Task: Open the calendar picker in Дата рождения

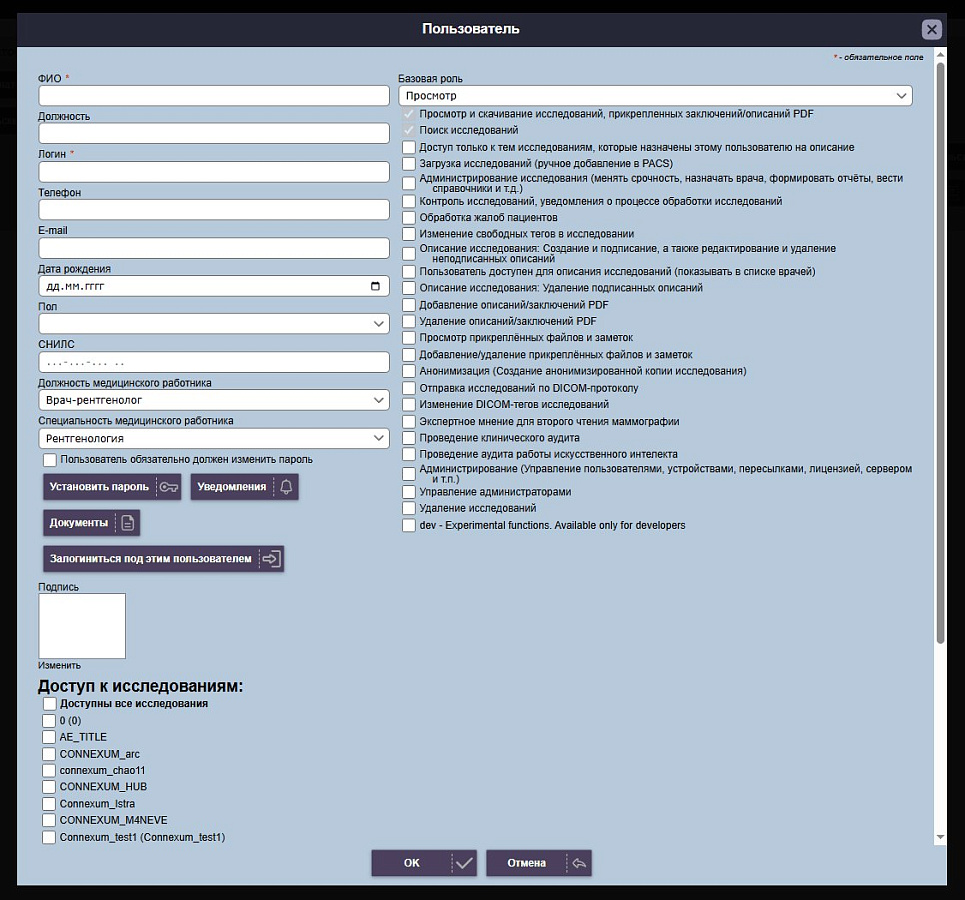Action: pos(375,286)
